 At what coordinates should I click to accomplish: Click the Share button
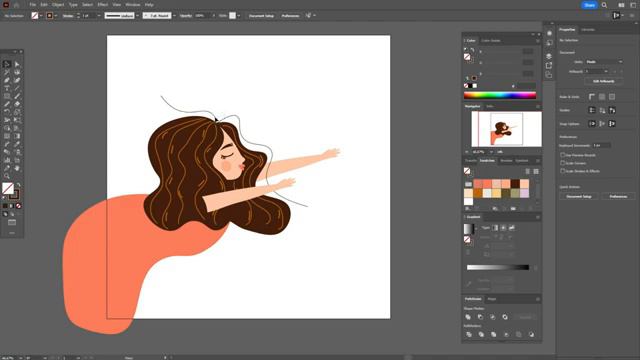pos(589,5)
